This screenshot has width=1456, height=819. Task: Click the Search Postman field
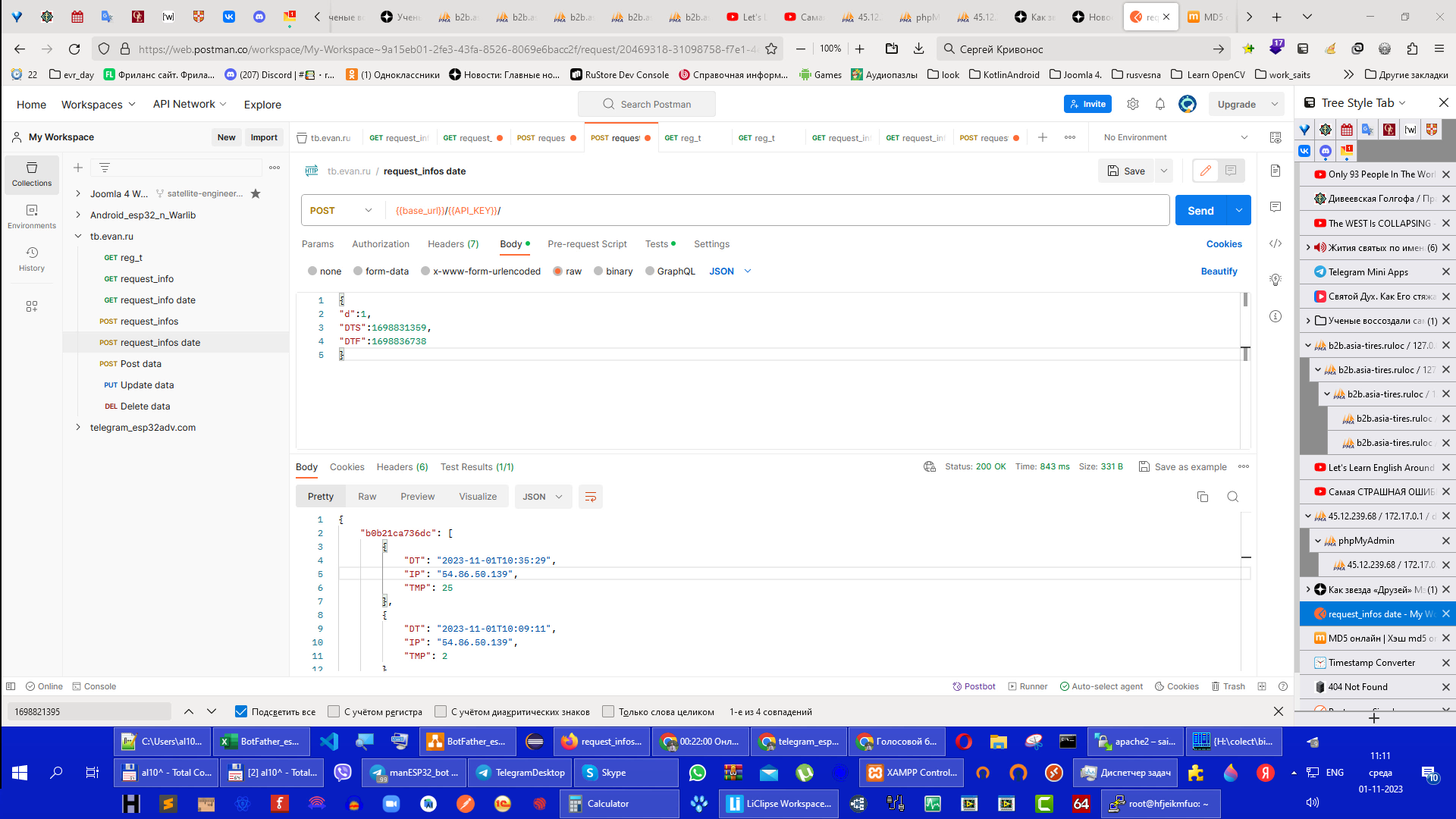(x=647, y=105)
